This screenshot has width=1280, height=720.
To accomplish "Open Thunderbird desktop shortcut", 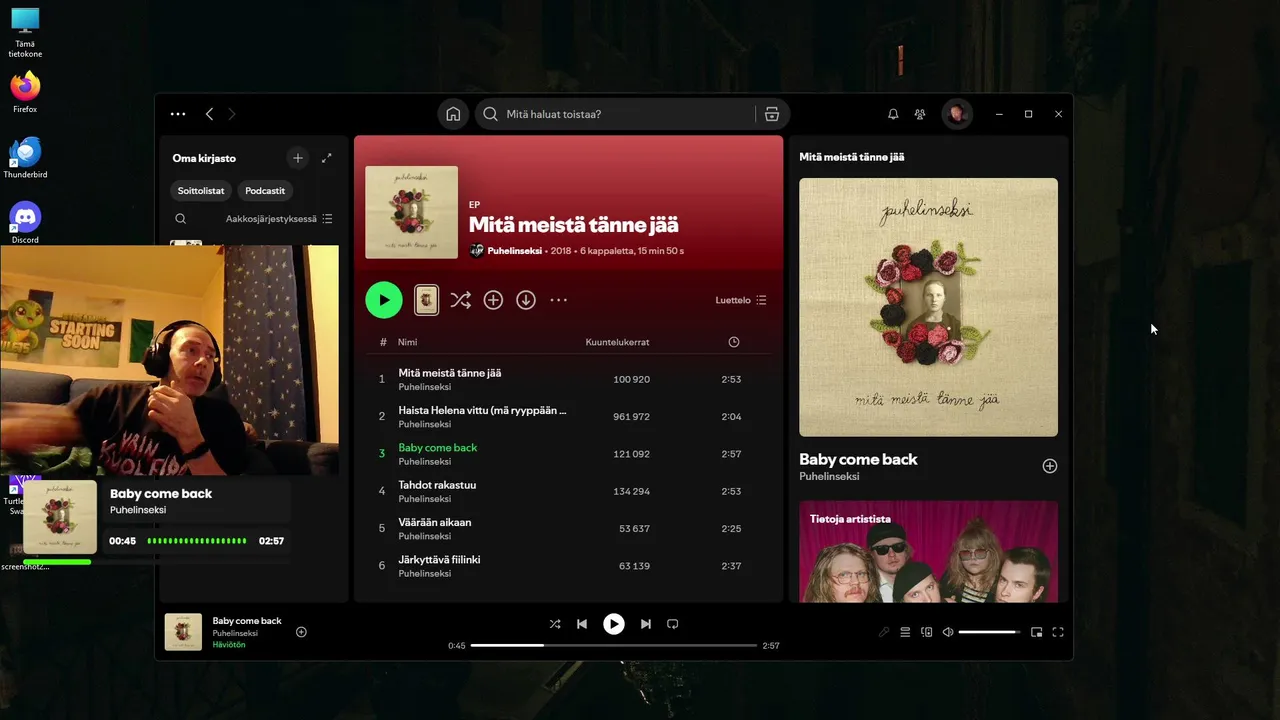I will point(25,158).
